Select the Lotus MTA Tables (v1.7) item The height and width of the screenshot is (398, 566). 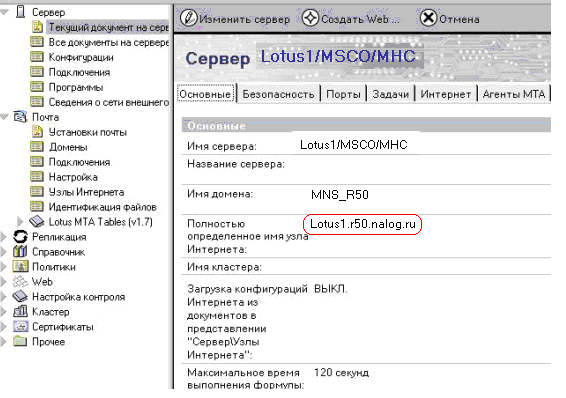click(x=101, y=222)
